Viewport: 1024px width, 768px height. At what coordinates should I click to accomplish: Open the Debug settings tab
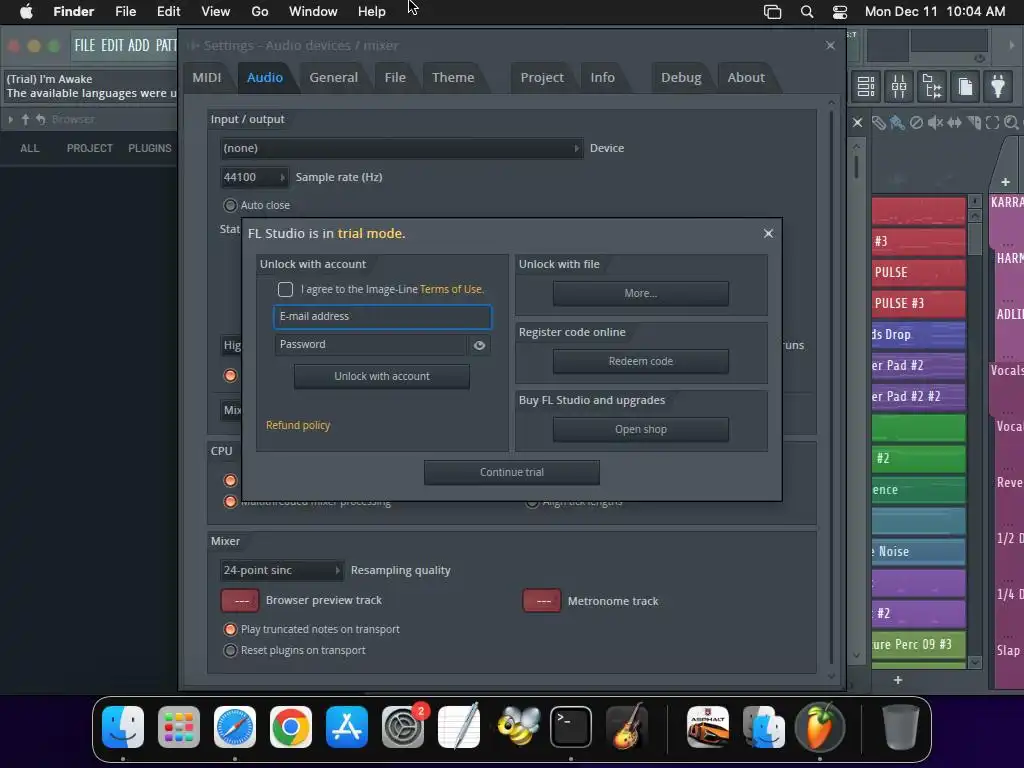pyautogui.click(x=680, y=77)
